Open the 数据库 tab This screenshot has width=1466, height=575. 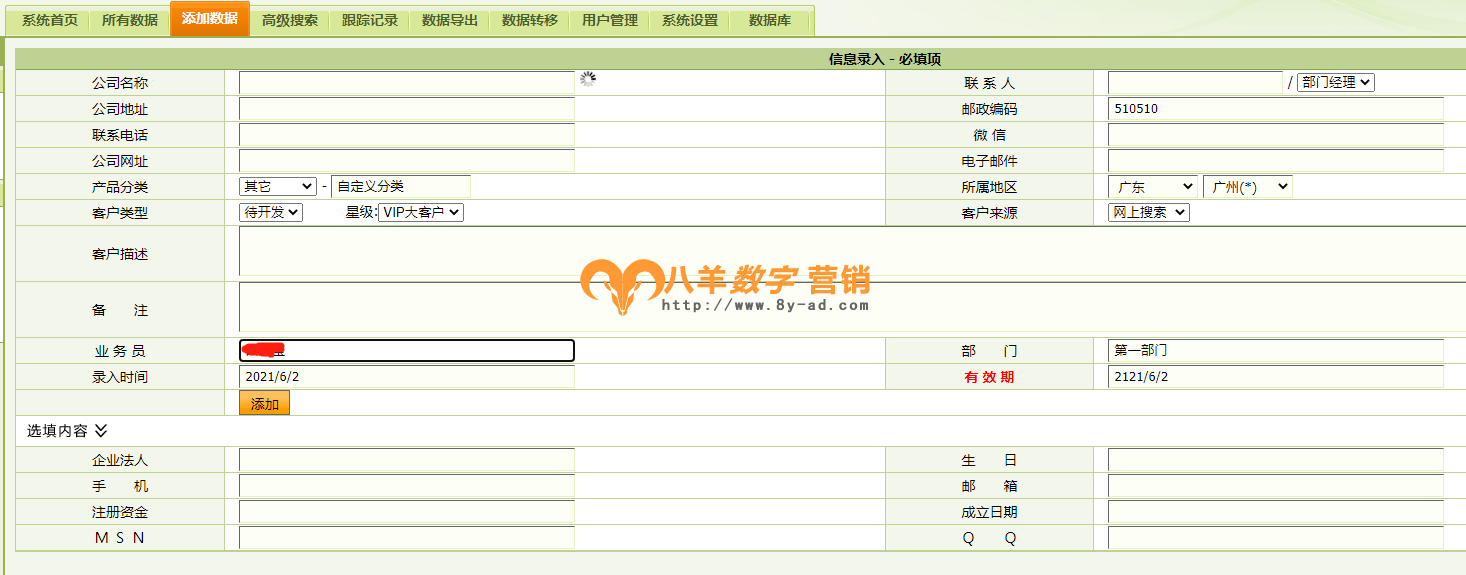[770, 21]
